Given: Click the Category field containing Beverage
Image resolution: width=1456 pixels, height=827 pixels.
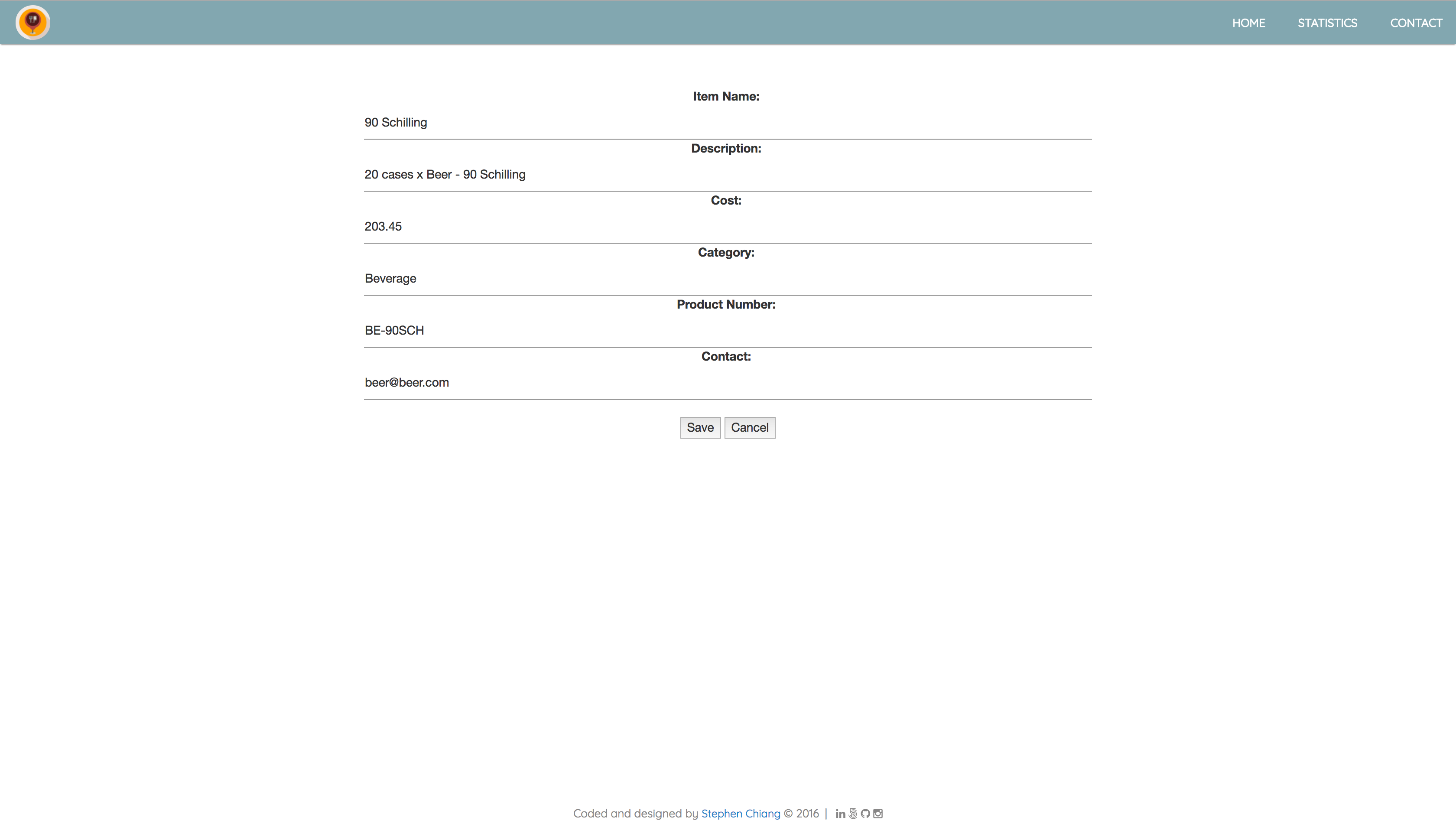Looking at the screenshot, I should point(727,279).
